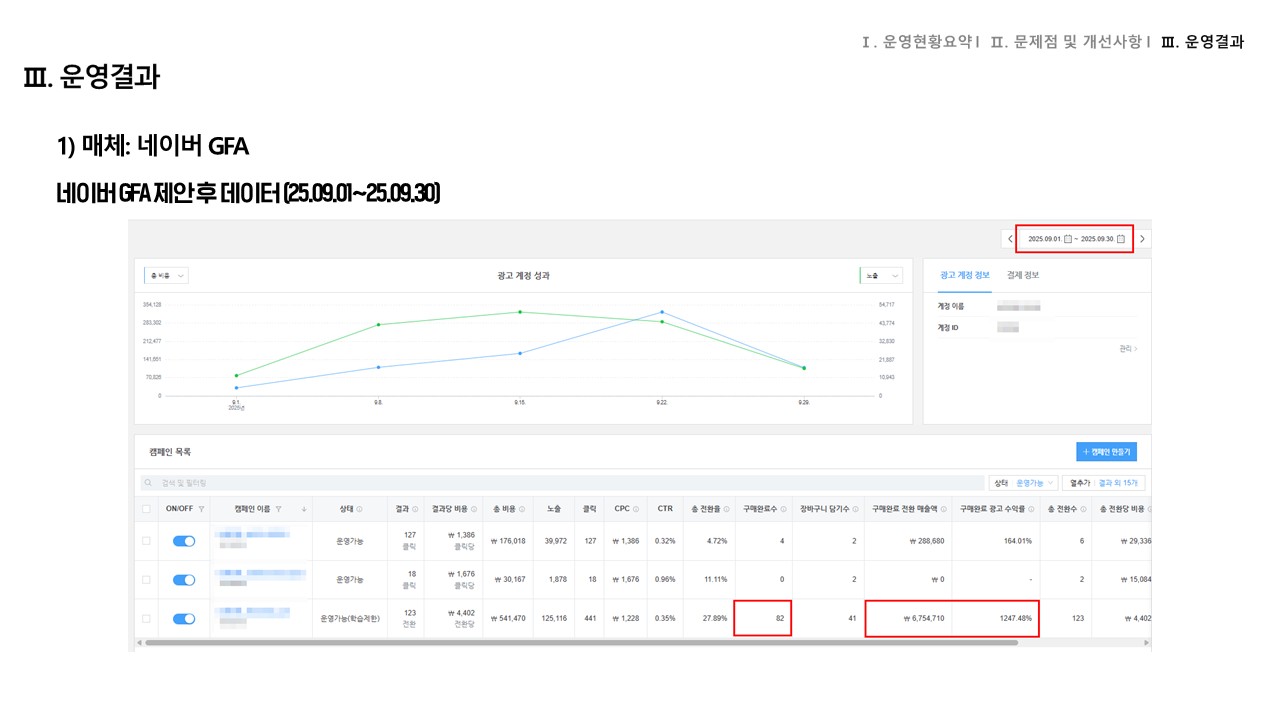Screen dimensions: 1280x720
Task: Switch to the 결제 정보 tab
Action: click(x=1022, y=275)
